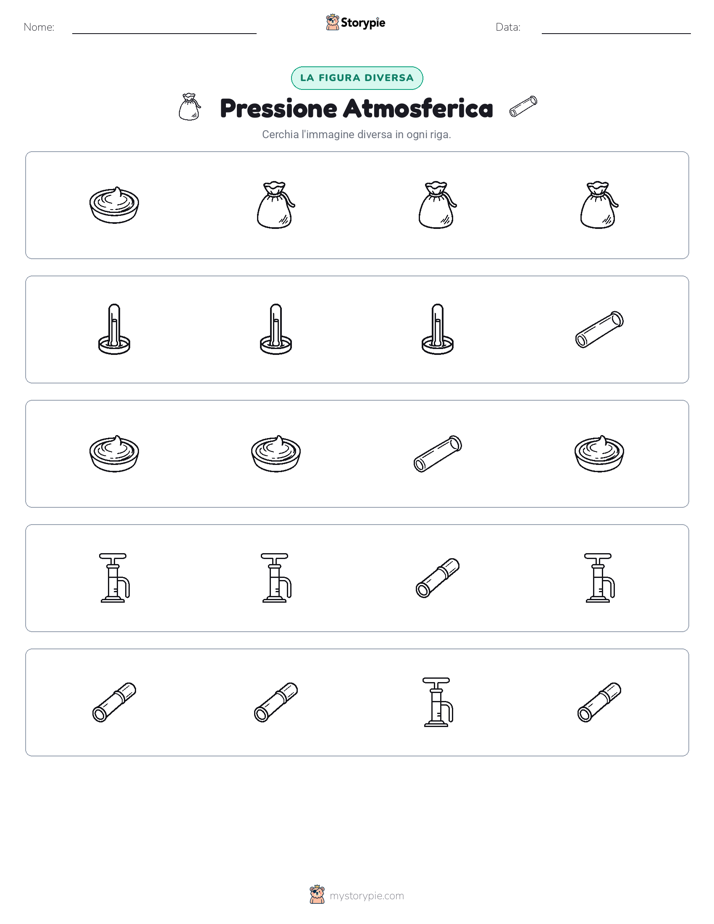The height and width of the screenshot is (924, 714).
Task: Select the tube among cream bowls
Action: (x=438, y=454)
